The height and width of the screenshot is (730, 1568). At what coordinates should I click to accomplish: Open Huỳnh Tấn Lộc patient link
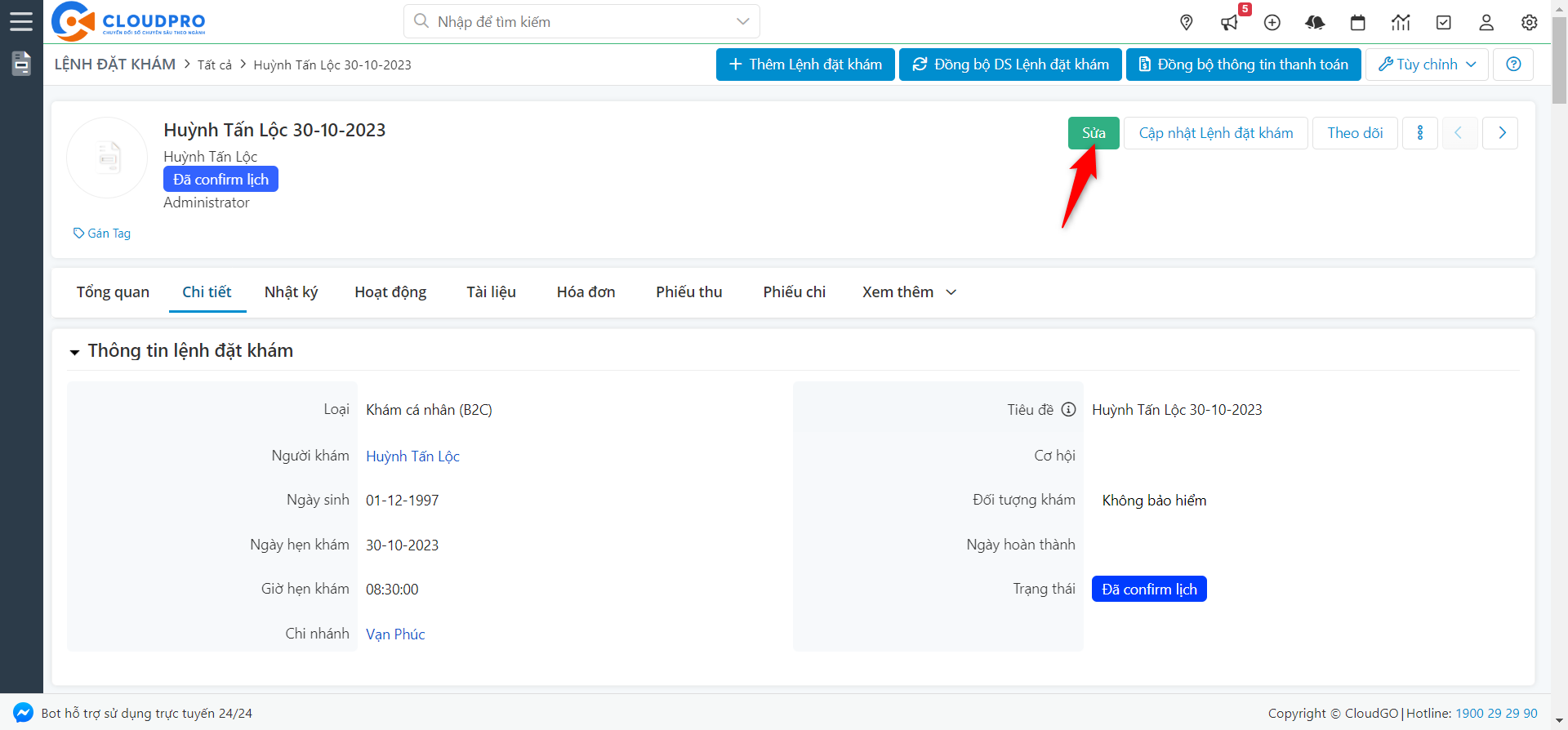tap(412, 456)
